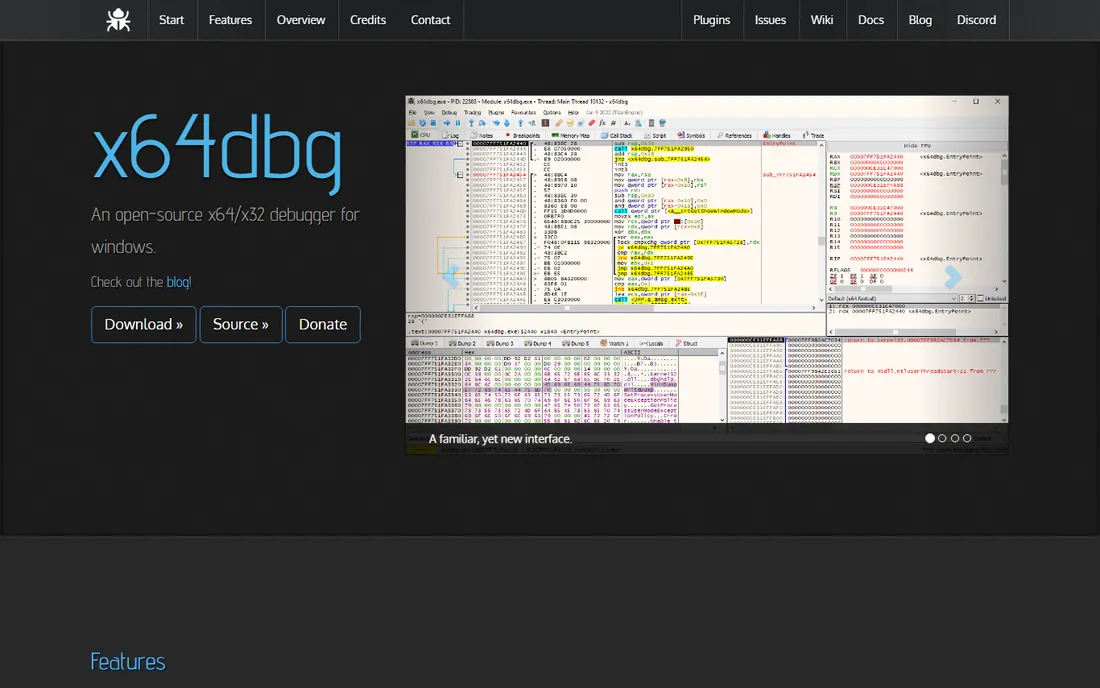Select the third carousel indicator dot
This screenshot has width=1100, height=688.
coord(955,438)
